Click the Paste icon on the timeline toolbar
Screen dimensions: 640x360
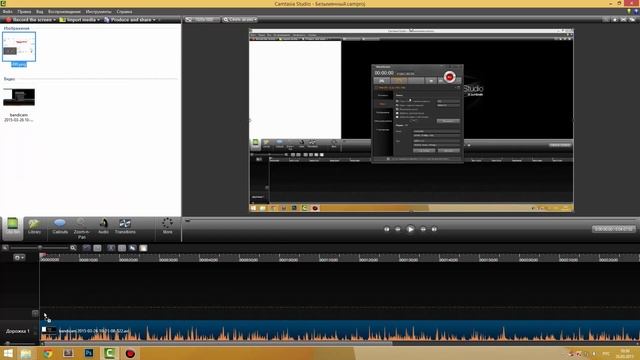[143, 248]
